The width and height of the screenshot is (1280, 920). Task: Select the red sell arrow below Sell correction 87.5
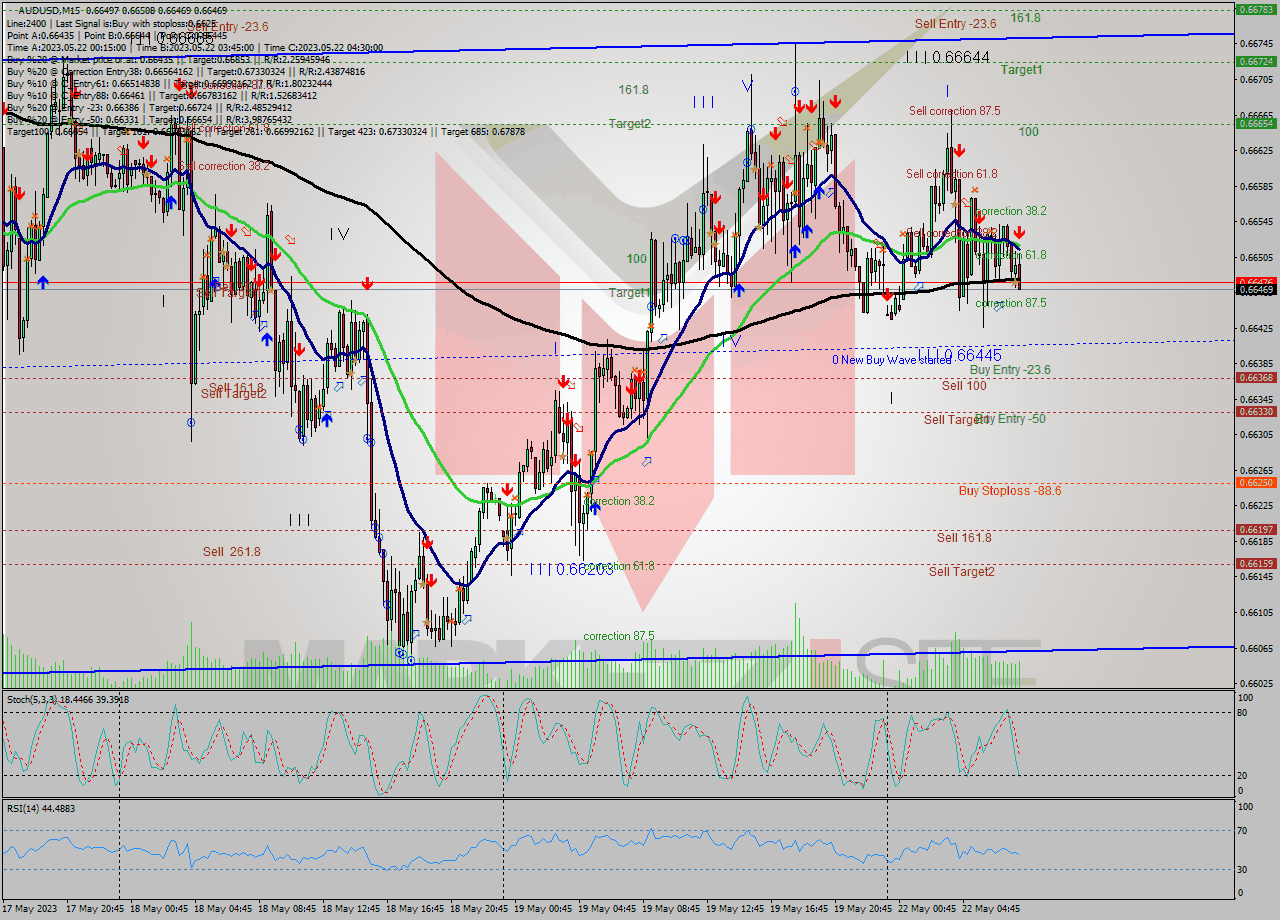(960, 150)
